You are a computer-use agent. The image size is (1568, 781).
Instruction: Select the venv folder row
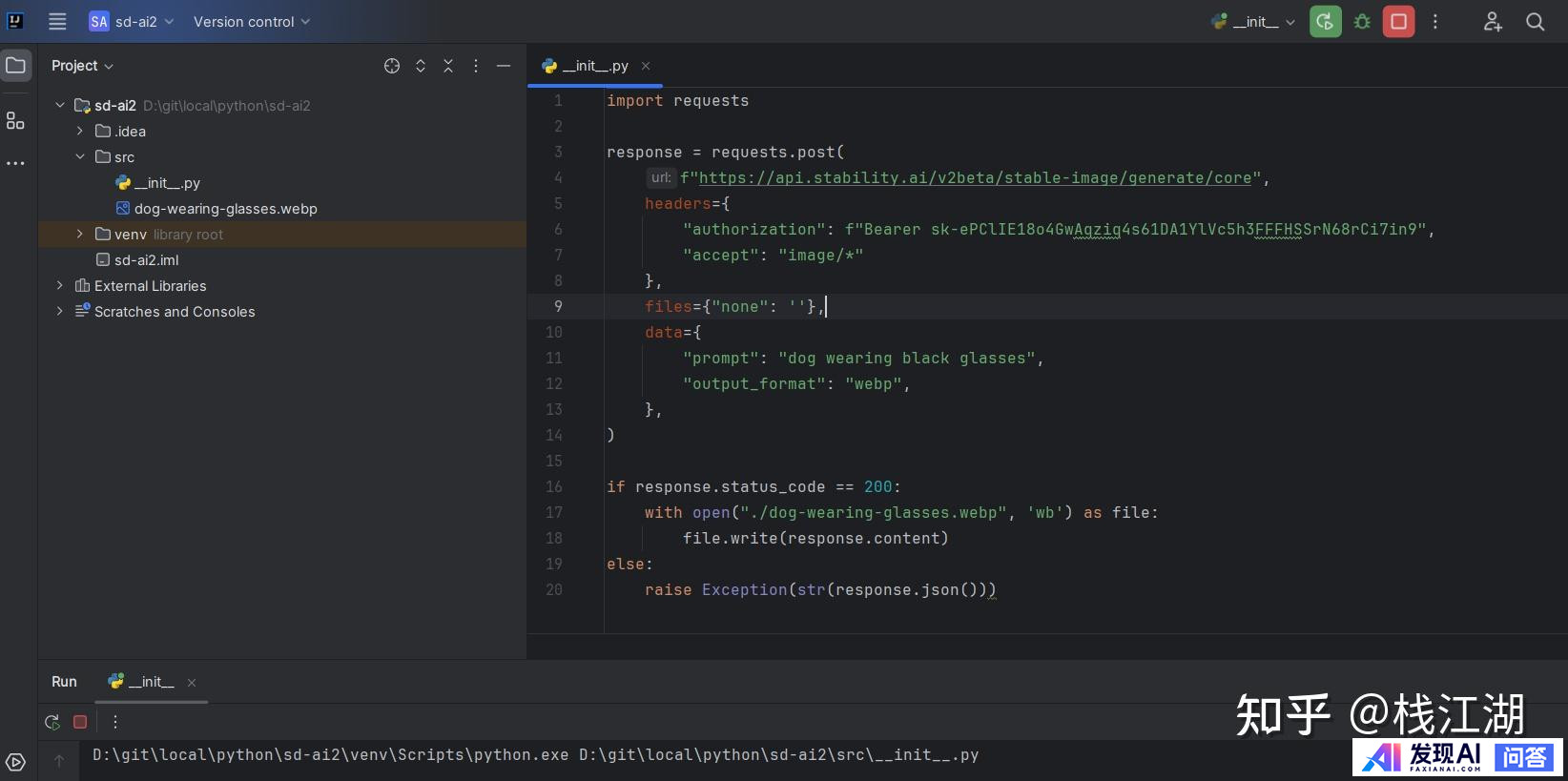[282, 234]
